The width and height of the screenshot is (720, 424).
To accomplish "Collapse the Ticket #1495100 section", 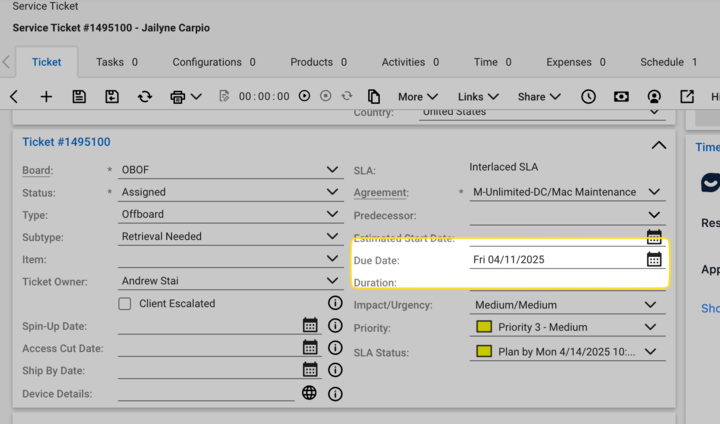I will (x=658, y=145).
